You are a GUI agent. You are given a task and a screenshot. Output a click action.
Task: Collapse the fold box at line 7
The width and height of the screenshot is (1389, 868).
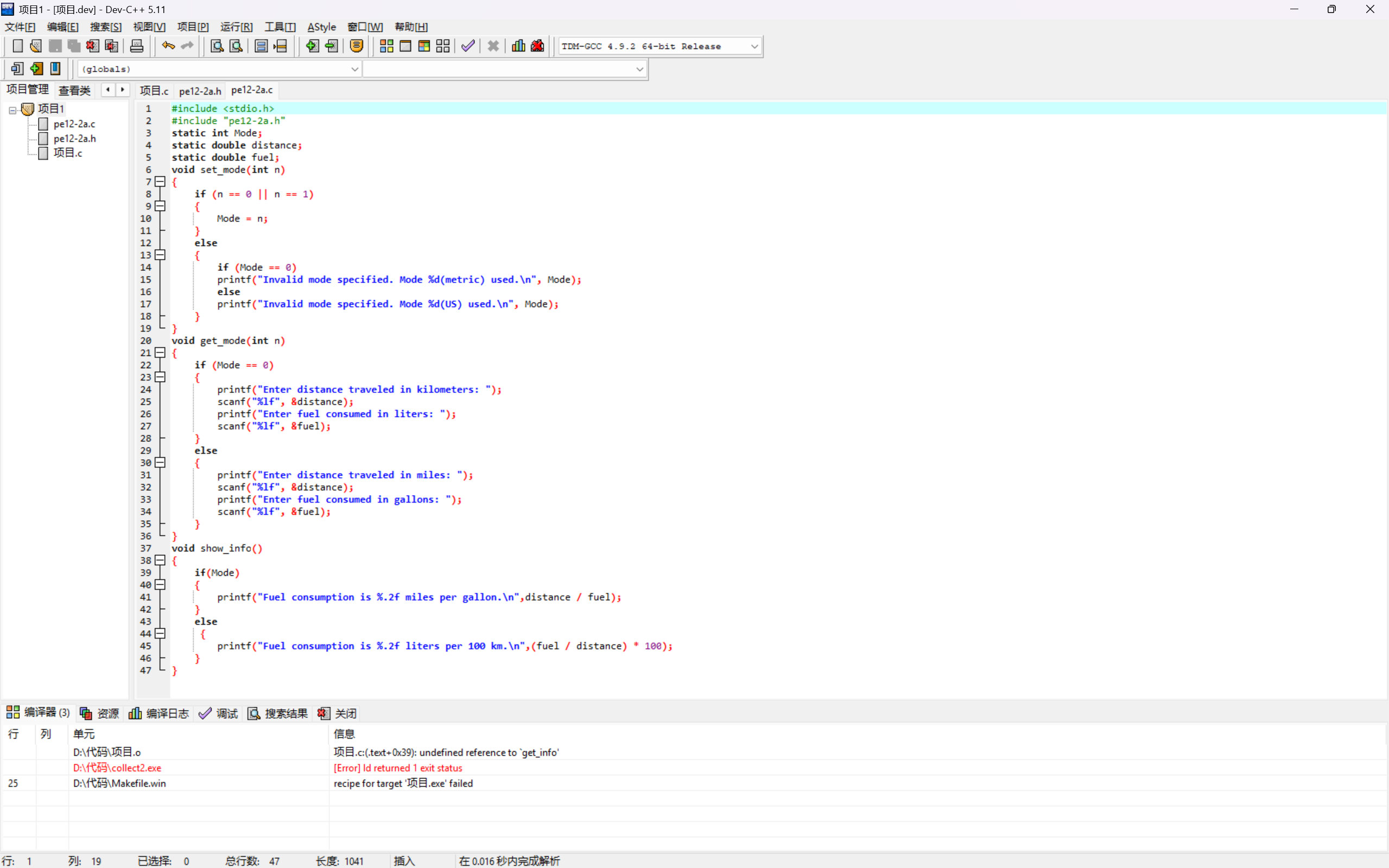coord(161,182)
